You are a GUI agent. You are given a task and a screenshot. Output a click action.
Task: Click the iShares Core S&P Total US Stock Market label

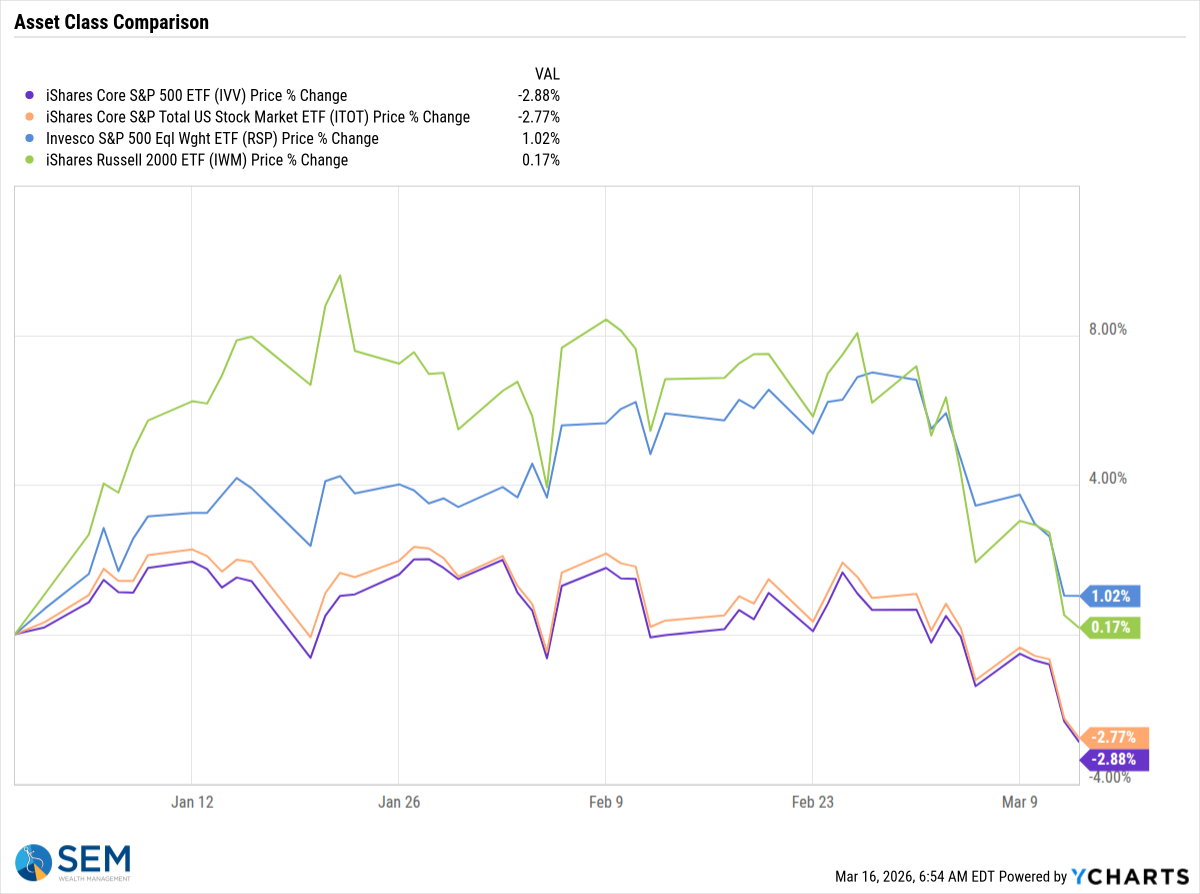coord(258,117)
